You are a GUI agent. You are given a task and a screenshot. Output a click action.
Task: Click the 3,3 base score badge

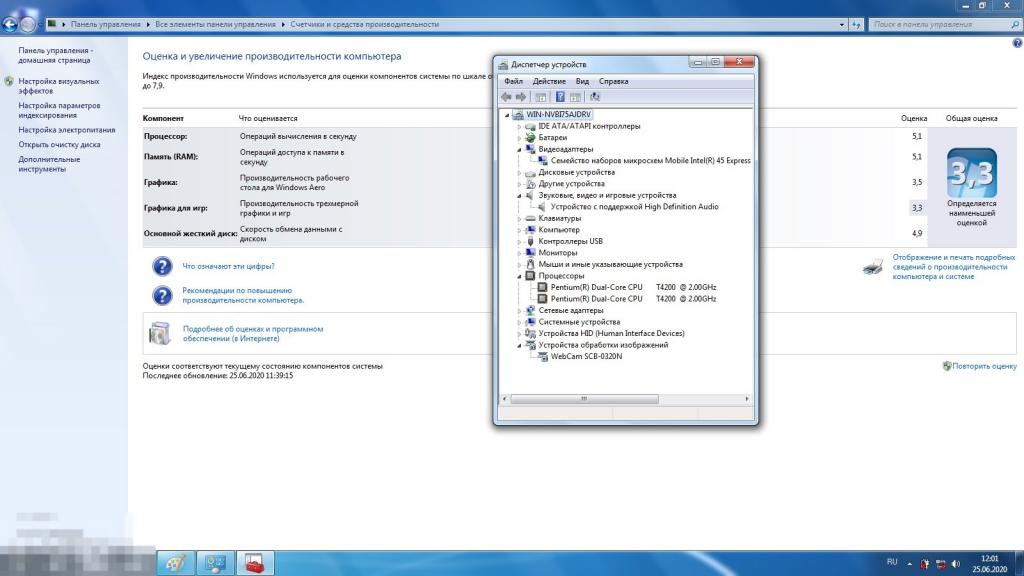pyautogui.click(x=972, y=173)
